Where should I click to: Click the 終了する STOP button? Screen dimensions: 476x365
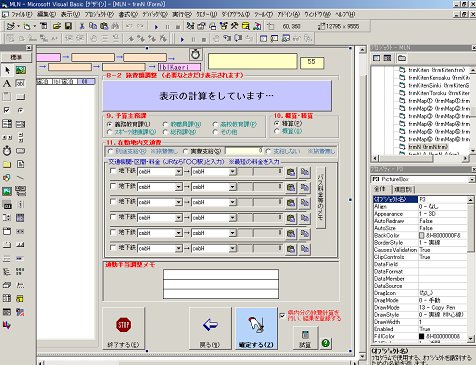123,328
